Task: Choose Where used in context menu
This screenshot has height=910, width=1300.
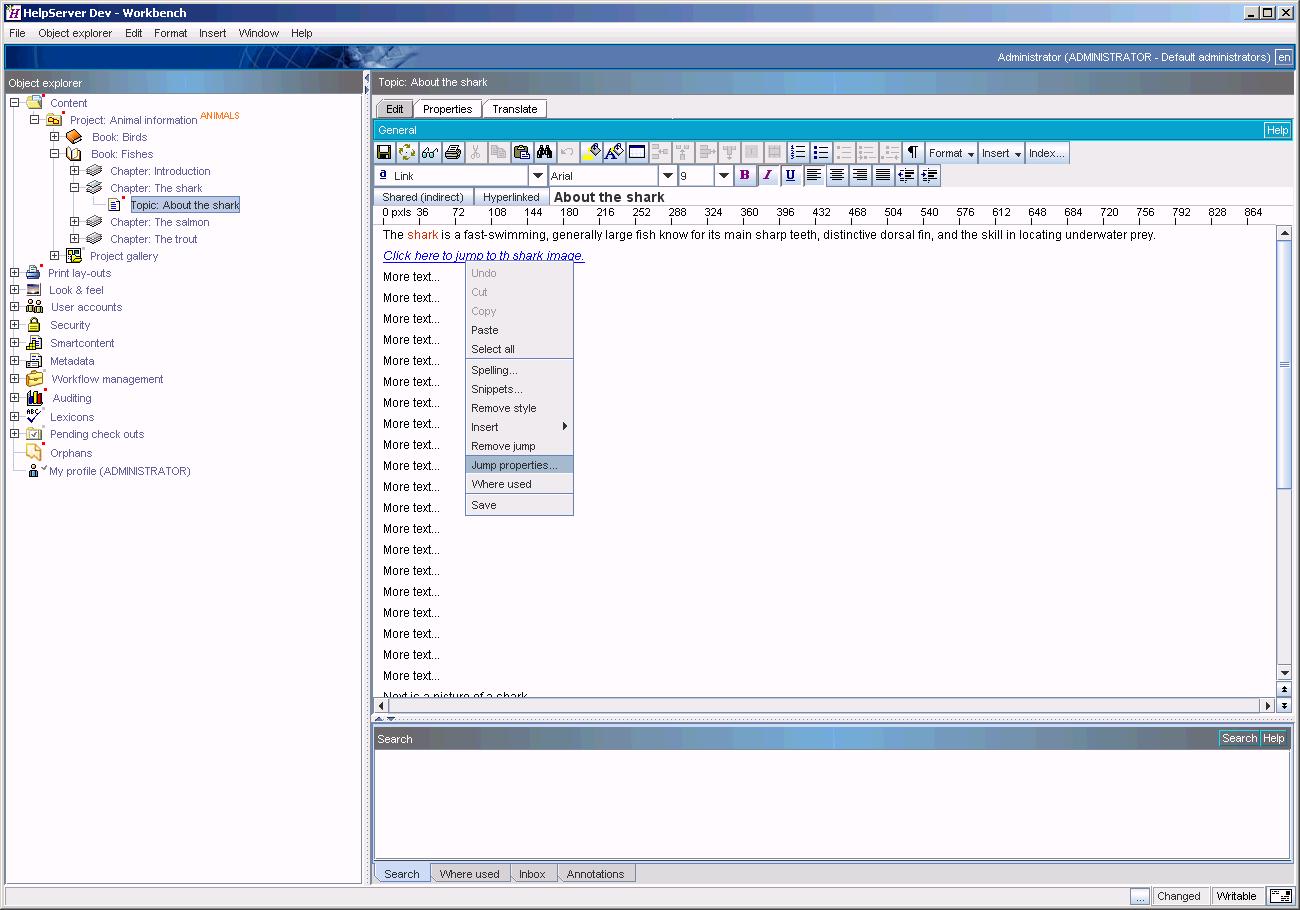Action: click(x=519, y=484)
